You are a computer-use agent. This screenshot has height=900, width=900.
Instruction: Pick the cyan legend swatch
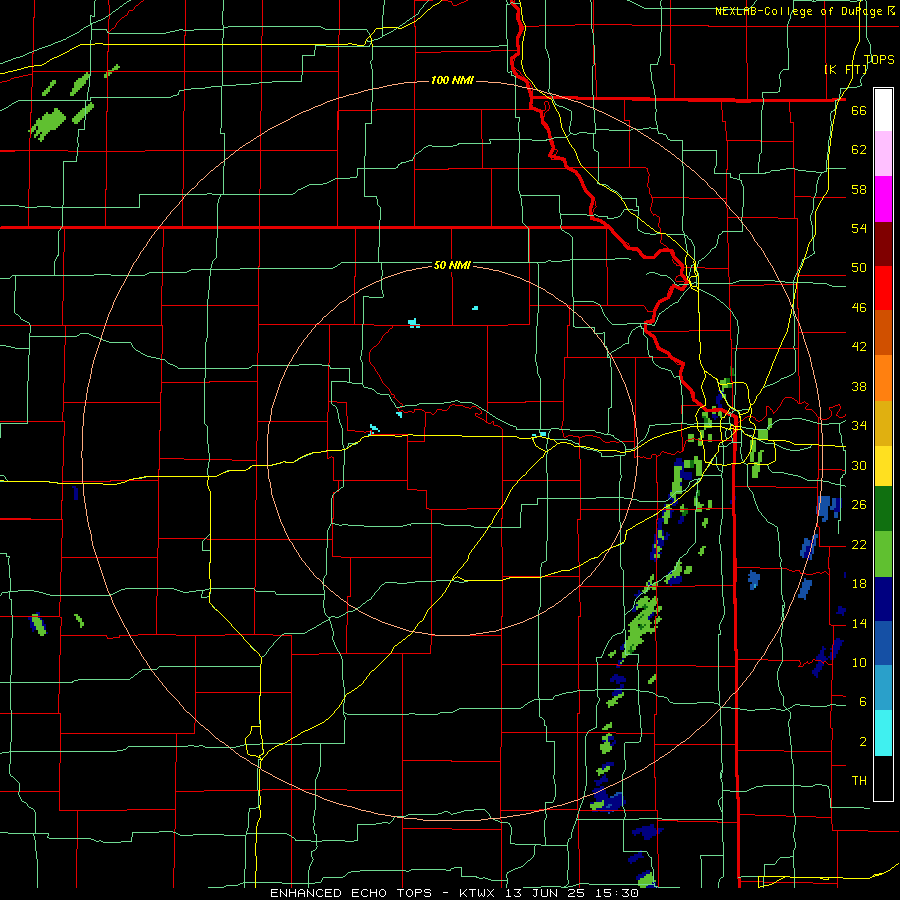(x=883, y=734)
